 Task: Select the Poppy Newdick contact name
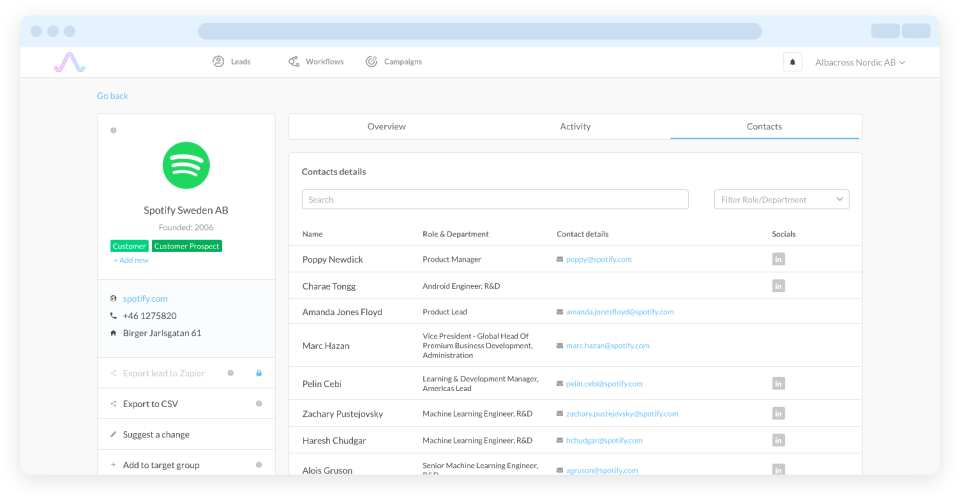point(332,259)
